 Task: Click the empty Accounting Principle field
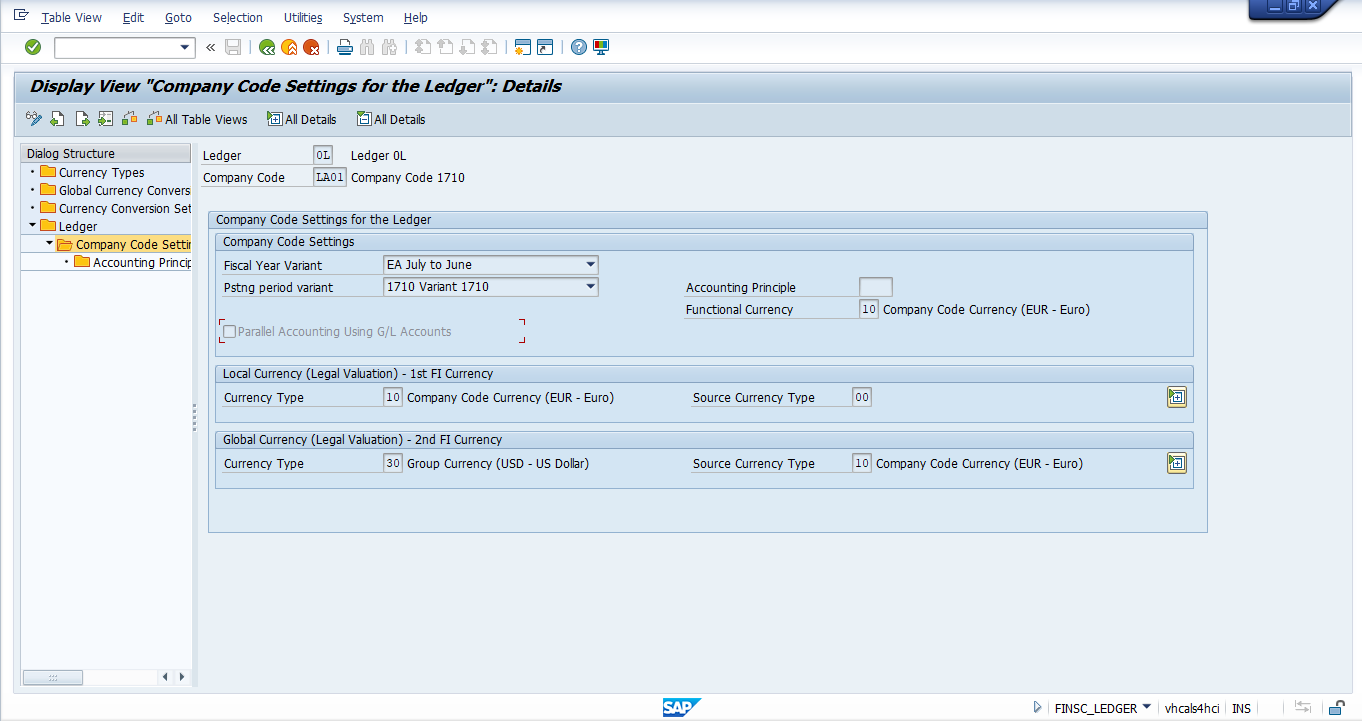[875, 287]
